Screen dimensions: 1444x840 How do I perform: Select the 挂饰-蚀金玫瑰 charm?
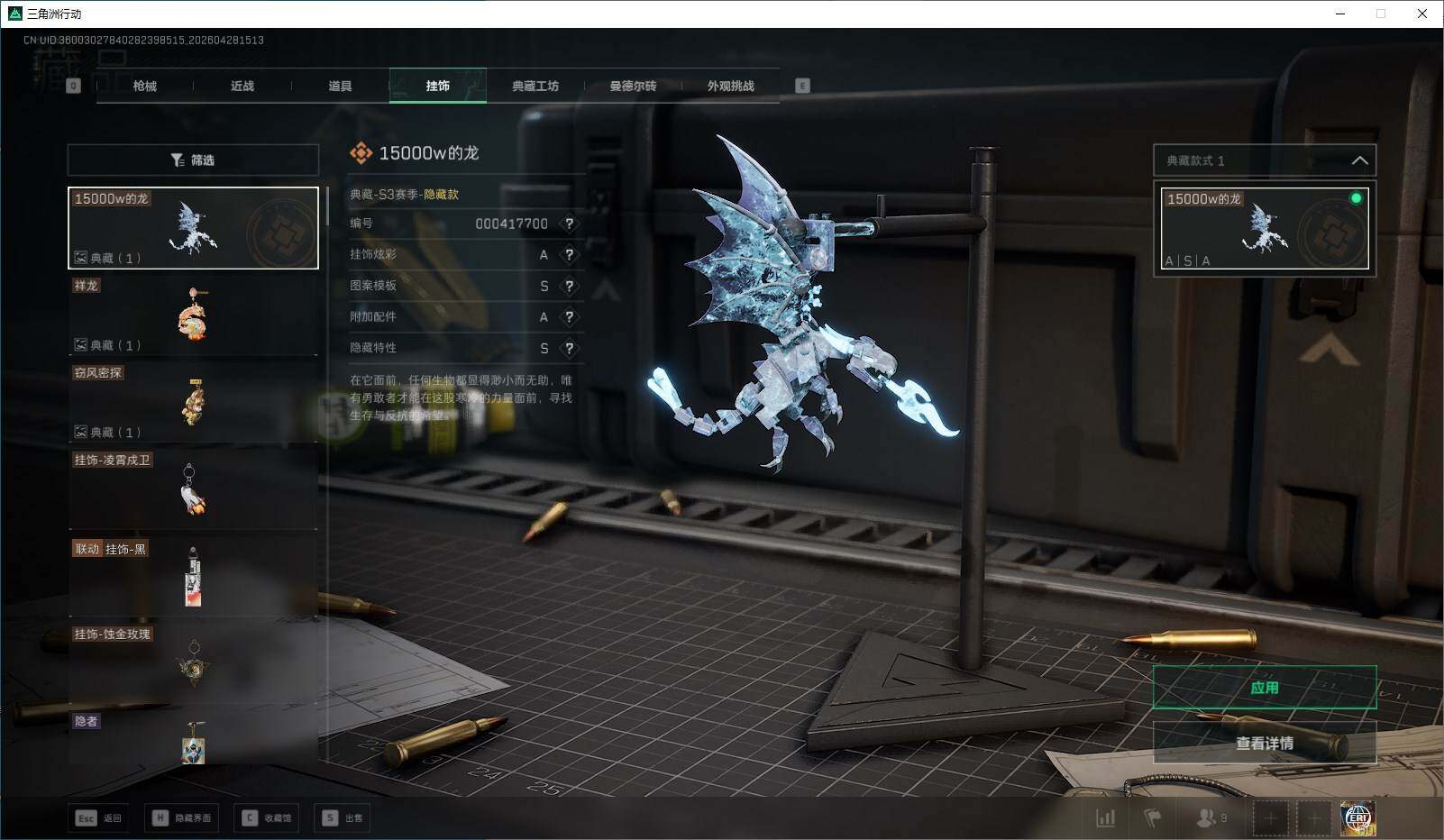tap(193, 663)
